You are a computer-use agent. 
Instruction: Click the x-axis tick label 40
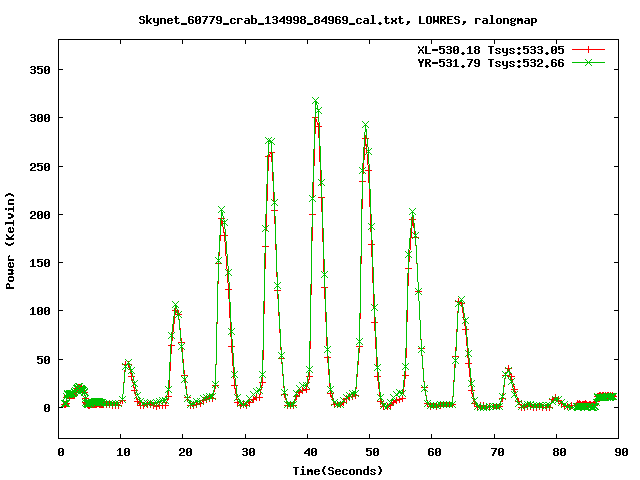coord(310,452)
